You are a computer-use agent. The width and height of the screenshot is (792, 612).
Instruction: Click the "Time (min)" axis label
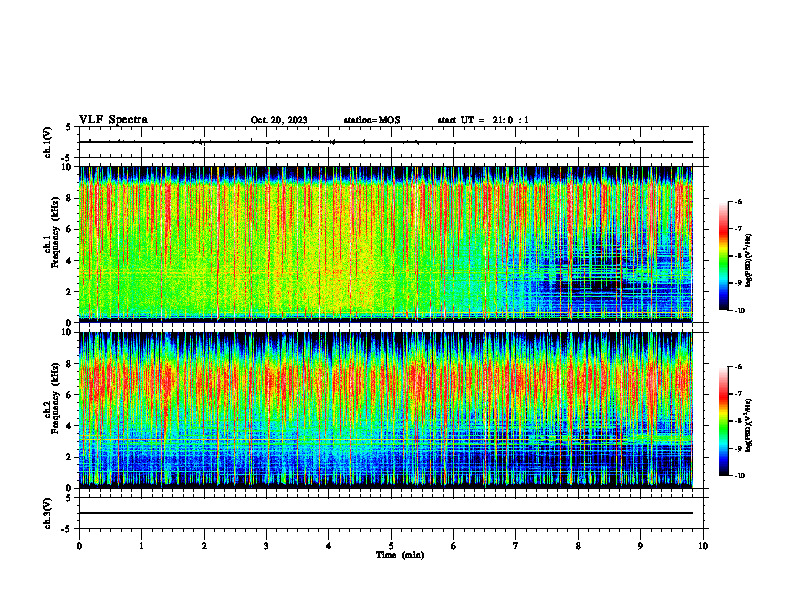[400, 555]
